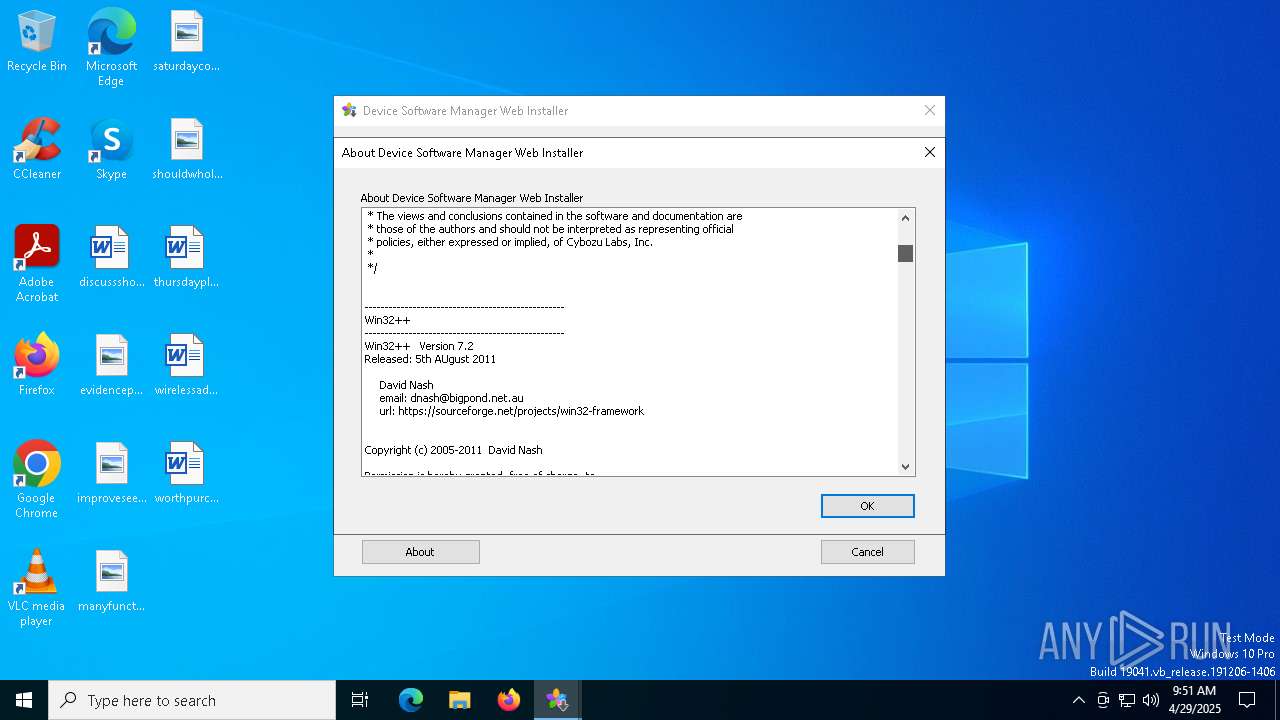Click the taskbar search box
1280x720 pixels.
point(192,700)
